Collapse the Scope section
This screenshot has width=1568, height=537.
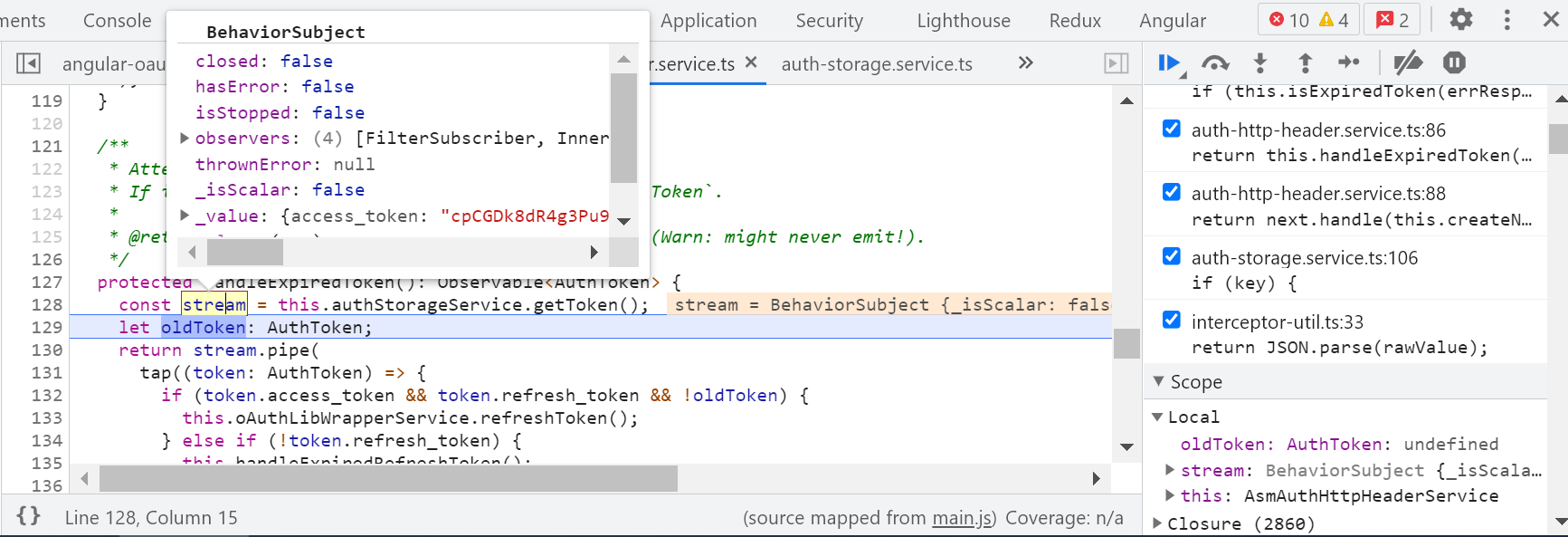pyautogui.click(x=1158, y=381)
